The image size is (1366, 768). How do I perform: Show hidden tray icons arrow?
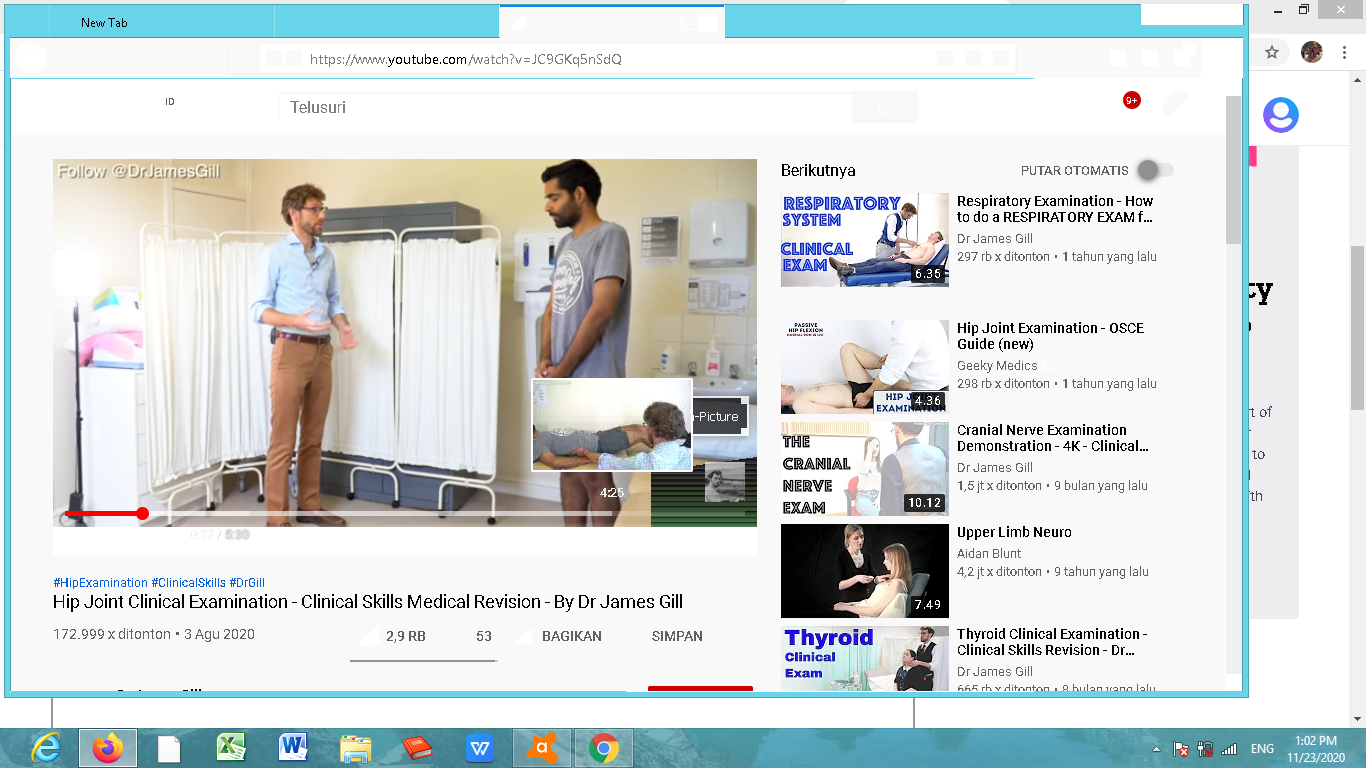[x=1157, y=749]
